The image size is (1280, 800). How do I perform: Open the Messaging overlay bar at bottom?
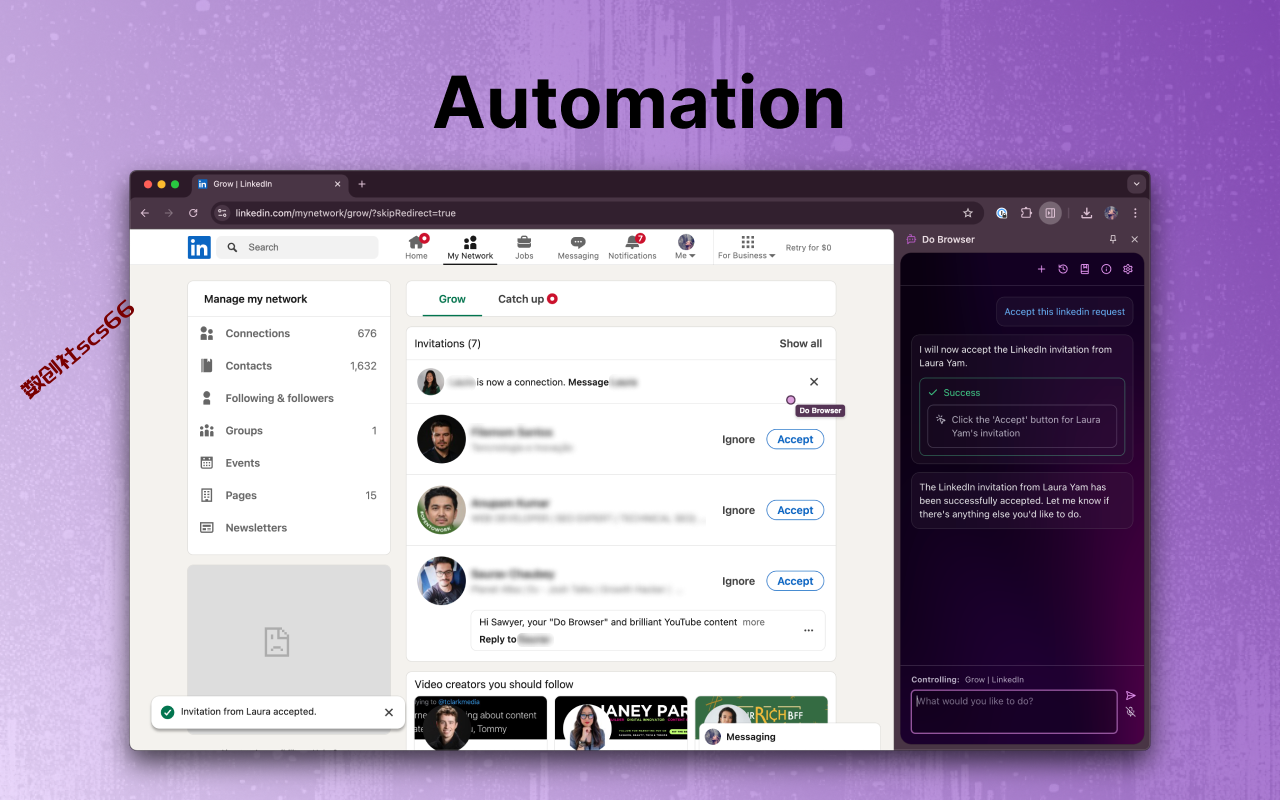(x=788, y=737)
